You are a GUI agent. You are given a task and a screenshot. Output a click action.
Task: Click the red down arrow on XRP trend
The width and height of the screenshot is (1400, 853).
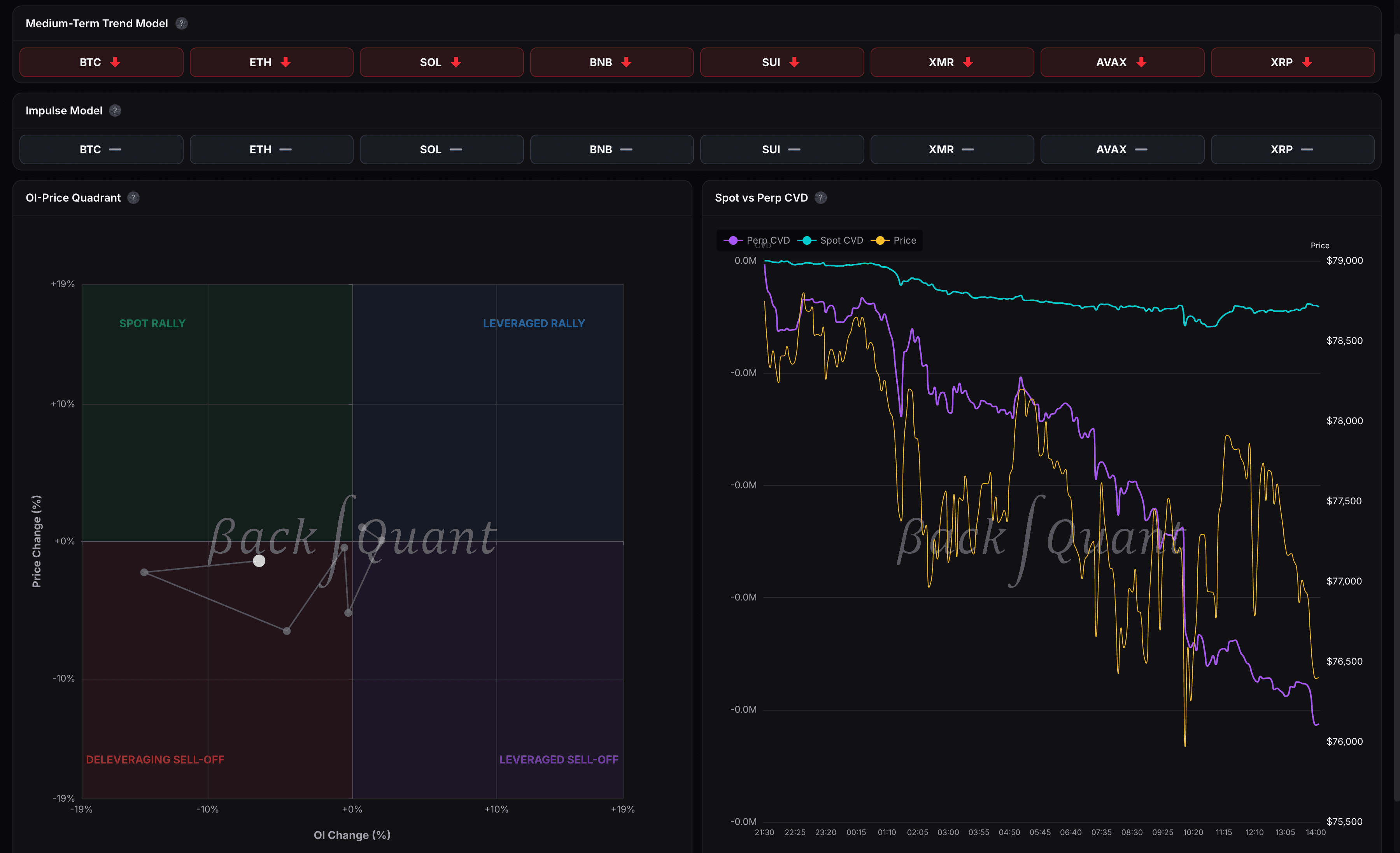(1307, 63)
